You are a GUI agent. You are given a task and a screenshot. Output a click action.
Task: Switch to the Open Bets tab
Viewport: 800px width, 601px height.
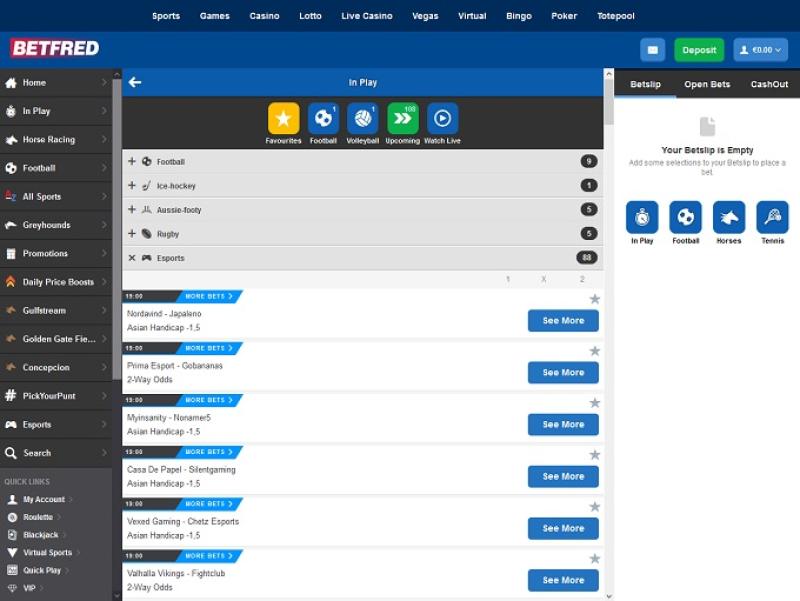click(707, 84)
